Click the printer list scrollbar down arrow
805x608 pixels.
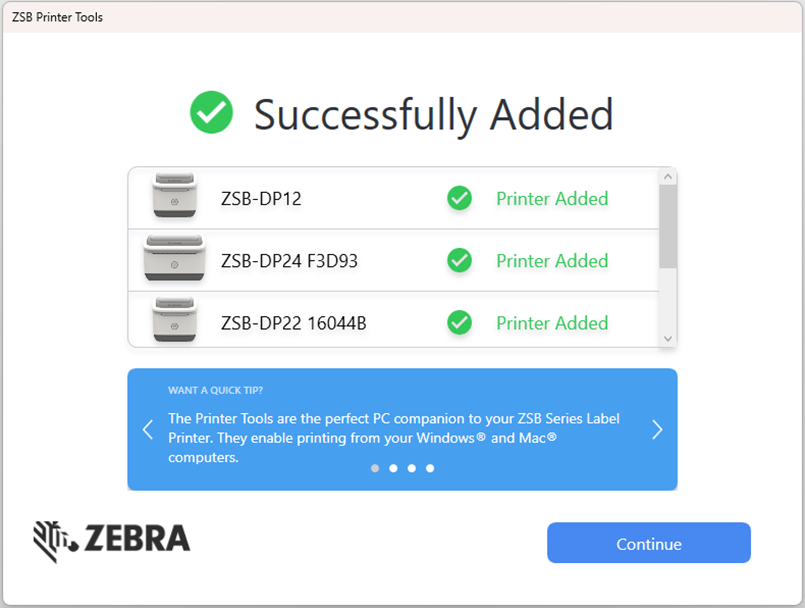tap(668, 338)
